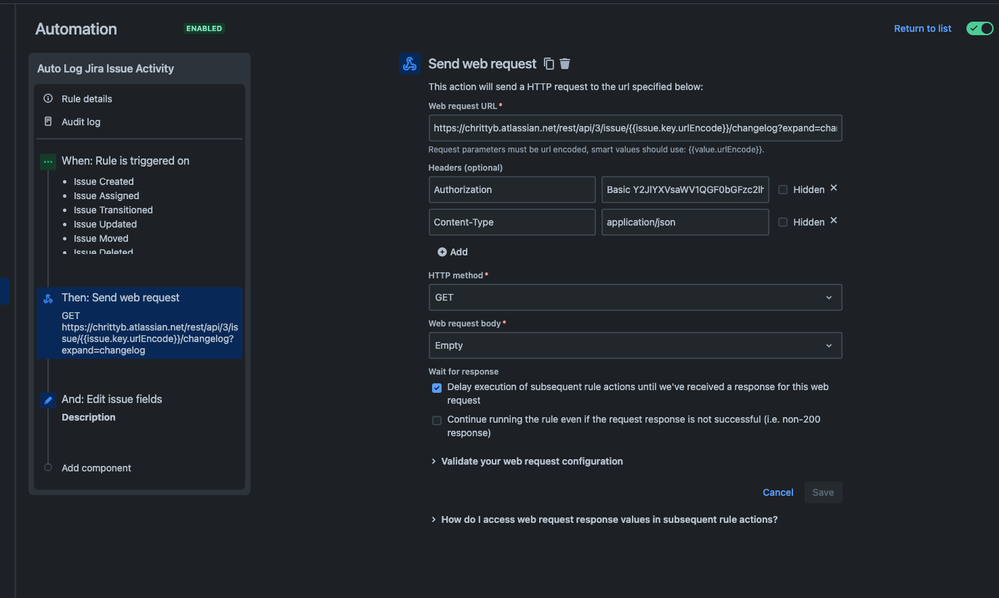
Task: Click the Rule details info icon
Action: click(x=48, y=99)
